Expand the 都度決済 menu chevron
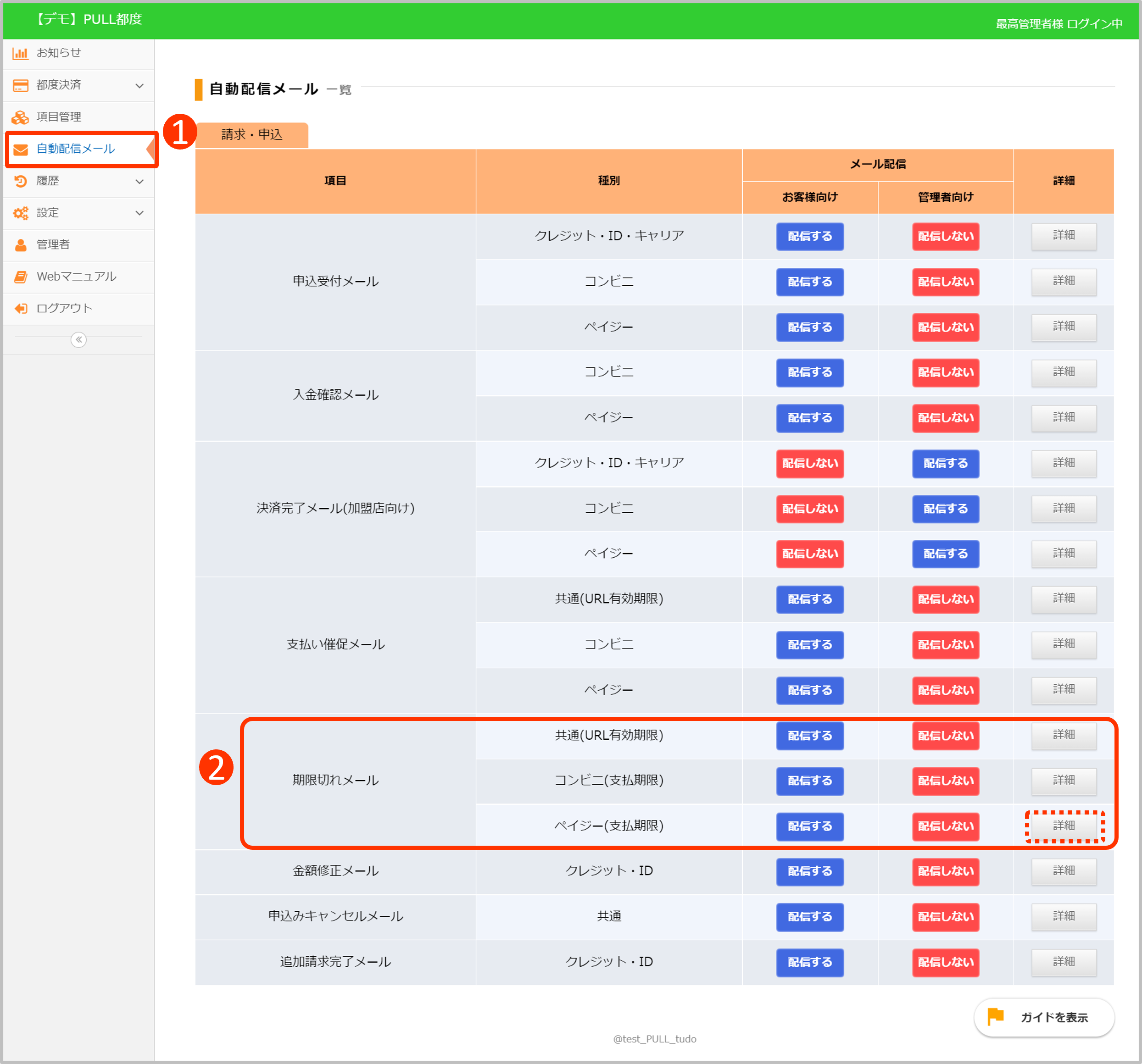The height and width of the screenshot is (1064, 1142). [x=139, y=86]
